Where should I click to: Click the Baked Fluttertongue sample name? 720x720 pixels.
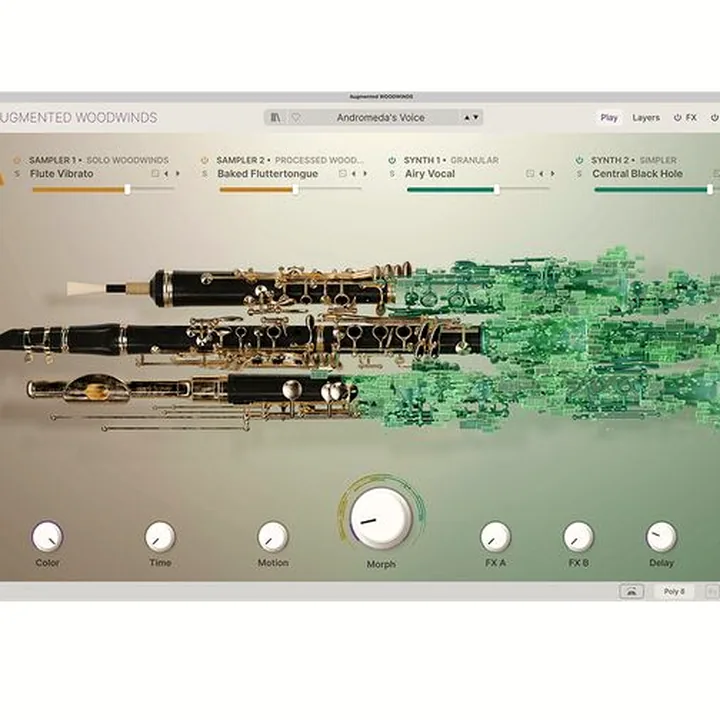click(268, 174)
